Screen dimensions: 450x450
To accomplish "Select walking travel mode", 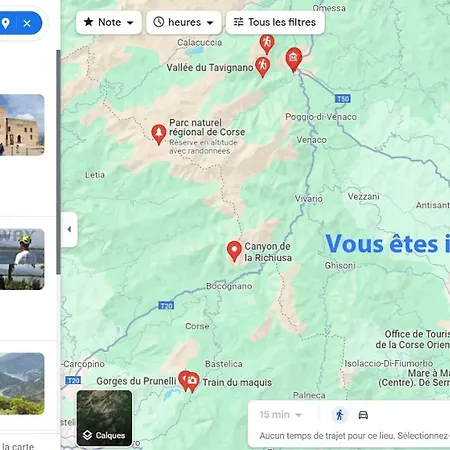I will [x=340, y=415].
